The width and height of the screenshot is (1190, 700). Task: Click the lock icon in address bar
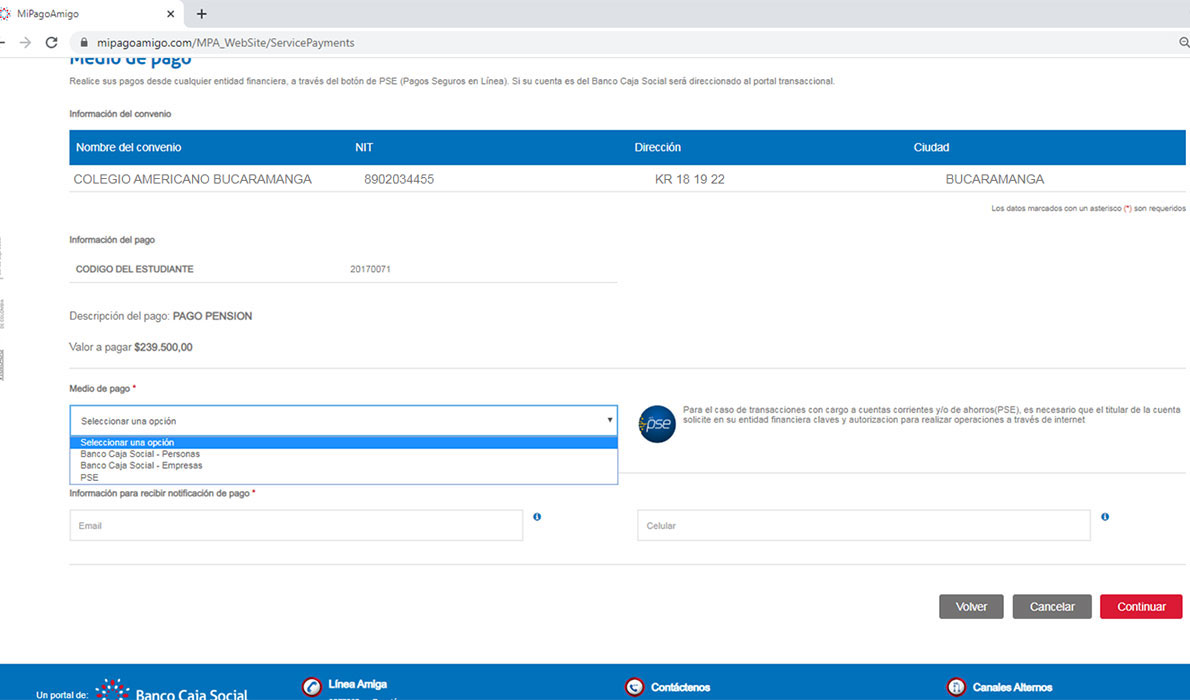[x=83, y=43]
